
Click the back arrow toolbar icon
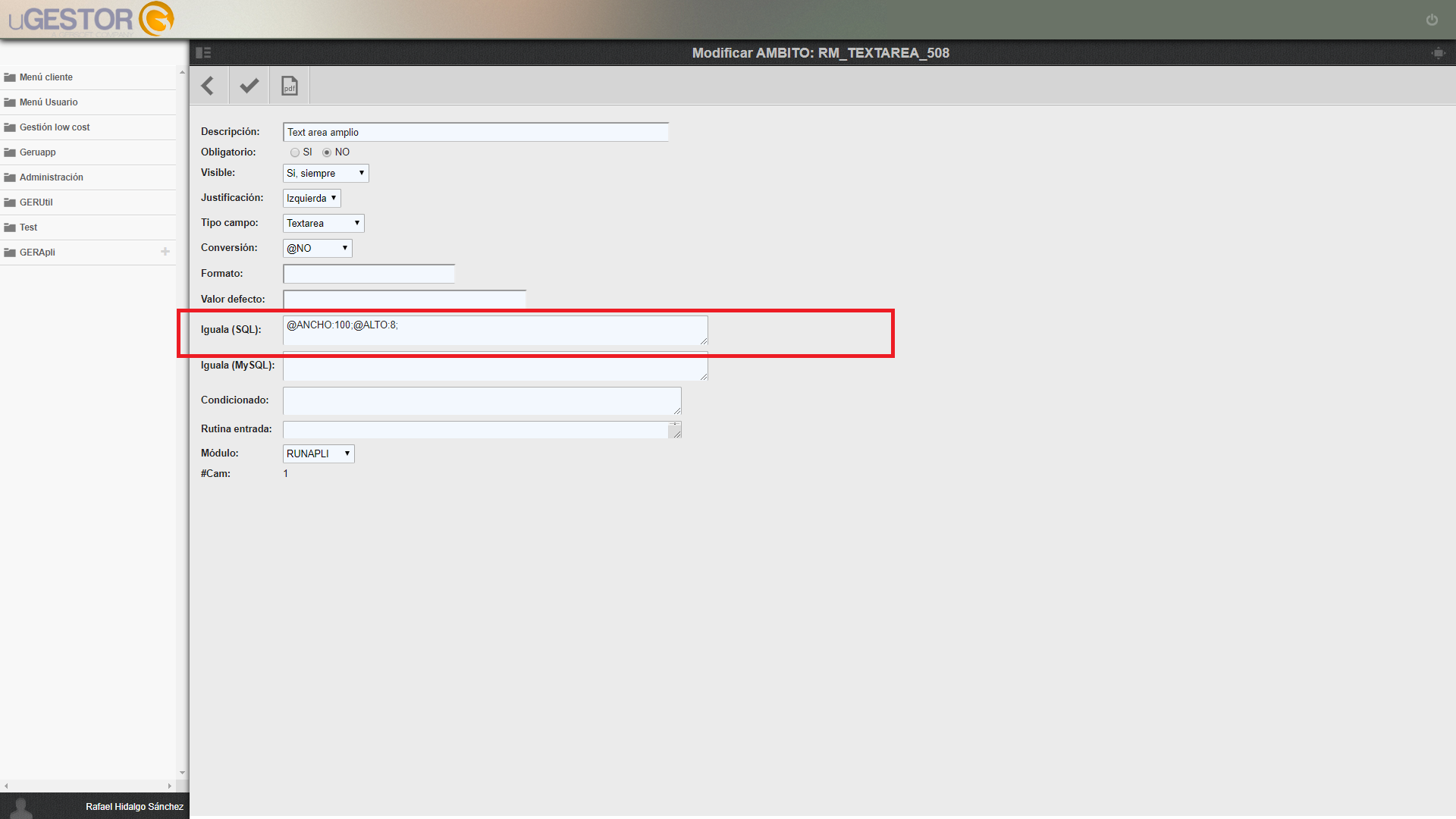click(208, 86)
